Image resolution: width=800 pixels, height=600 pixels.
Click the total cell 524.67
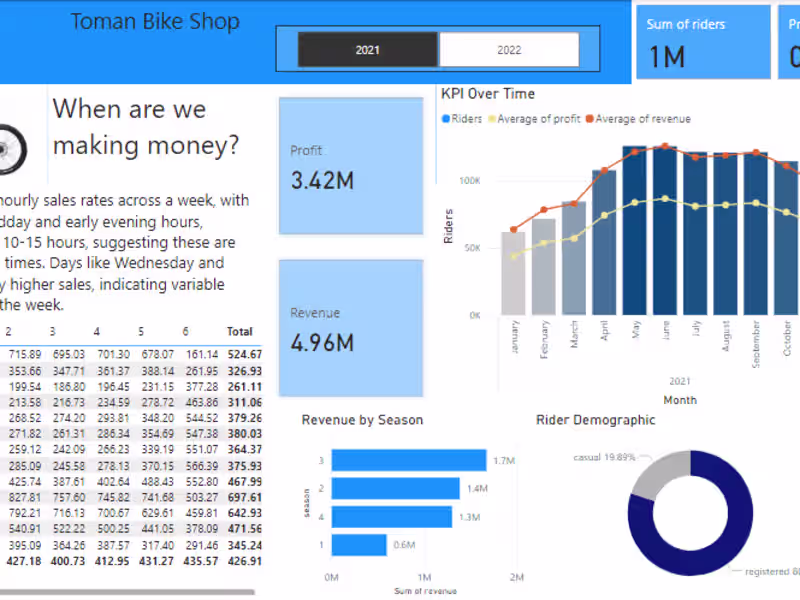245,355
